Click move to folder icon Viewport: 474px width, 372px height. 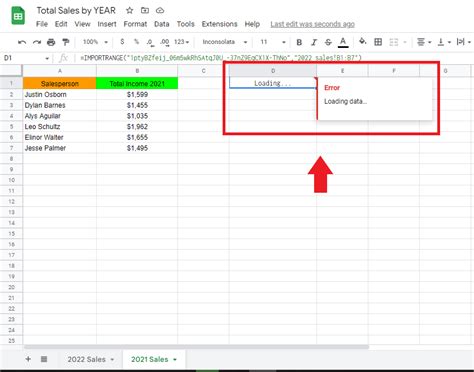pos(145,10)
